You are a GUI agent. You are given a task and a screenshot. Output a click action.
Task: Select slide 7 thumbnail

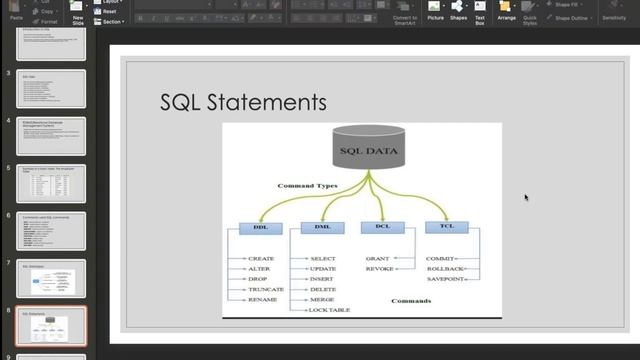click(x=51, y=278)
